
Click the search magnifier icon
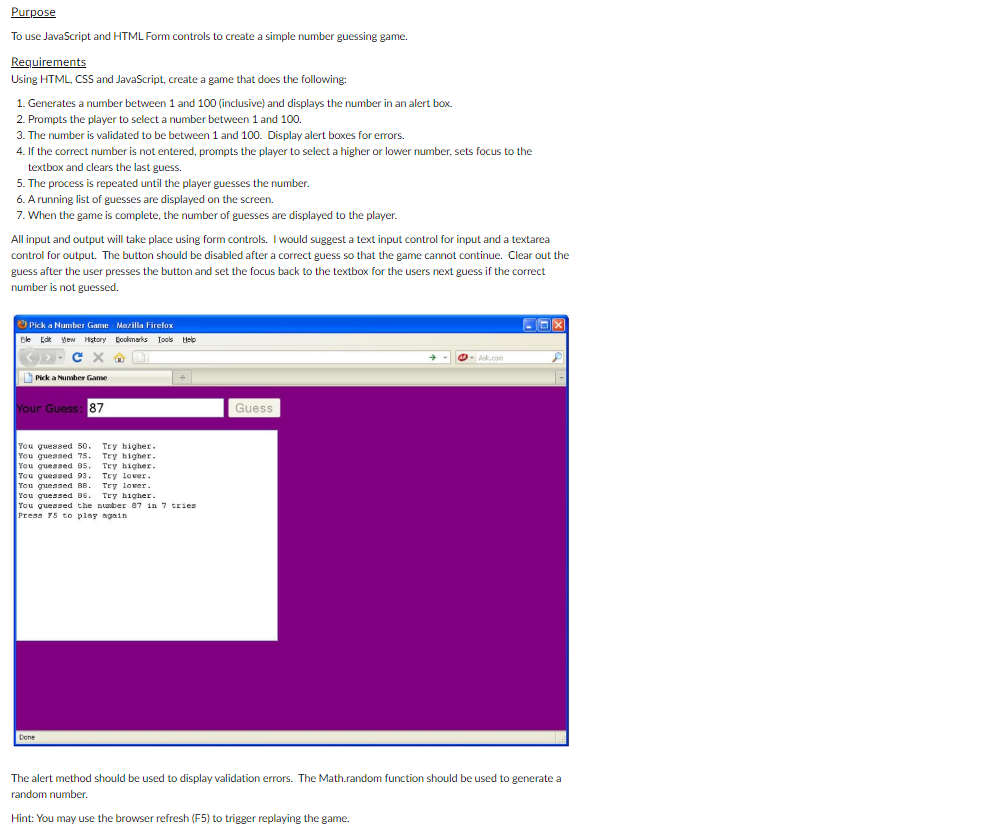click(x=556, y=357)
